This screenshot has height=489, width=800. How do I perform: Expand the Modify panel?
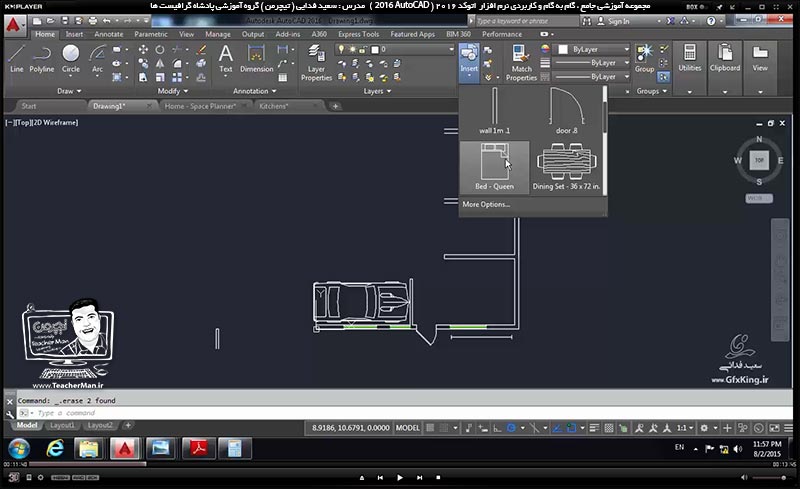172,91
